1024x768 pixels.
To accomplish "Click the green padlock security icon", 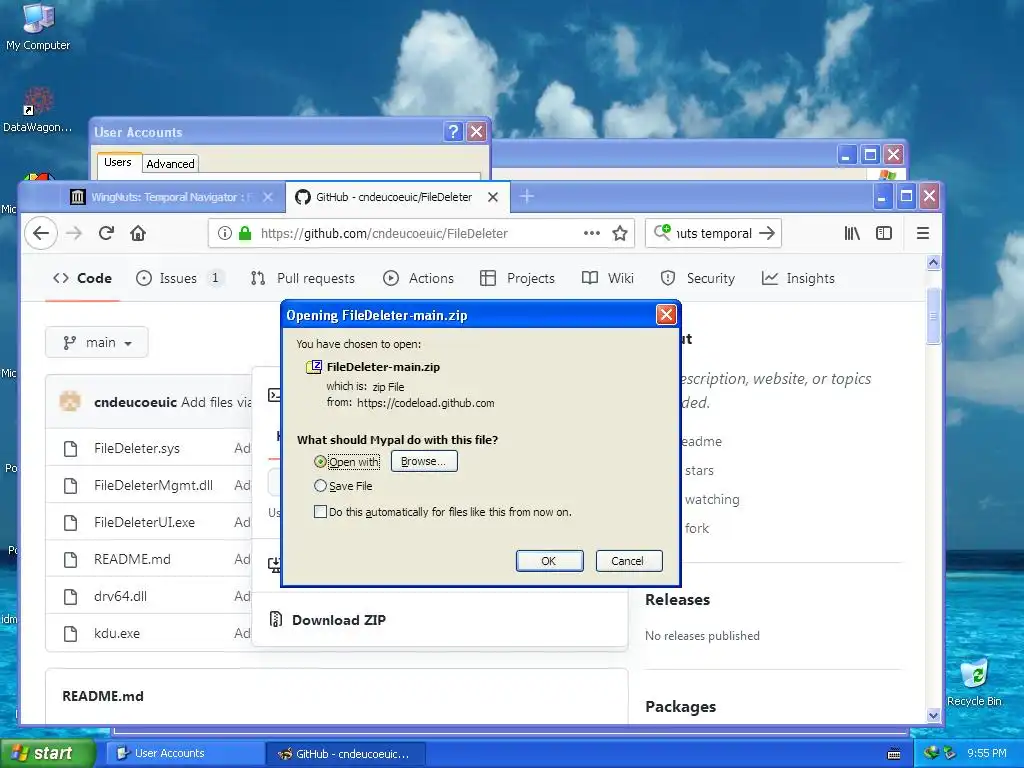I will [245, 233].
